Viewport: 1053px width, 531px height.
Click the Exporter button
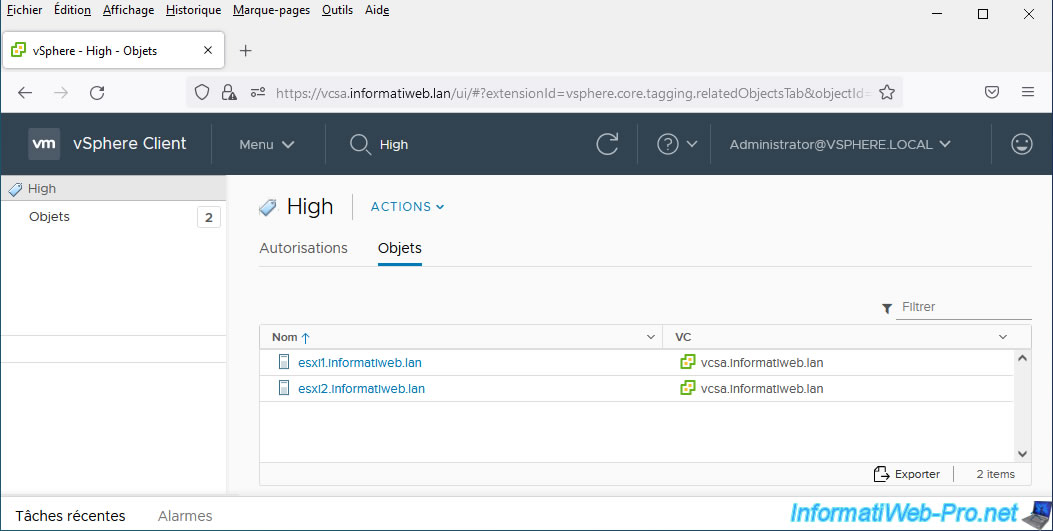coord(907,474)
